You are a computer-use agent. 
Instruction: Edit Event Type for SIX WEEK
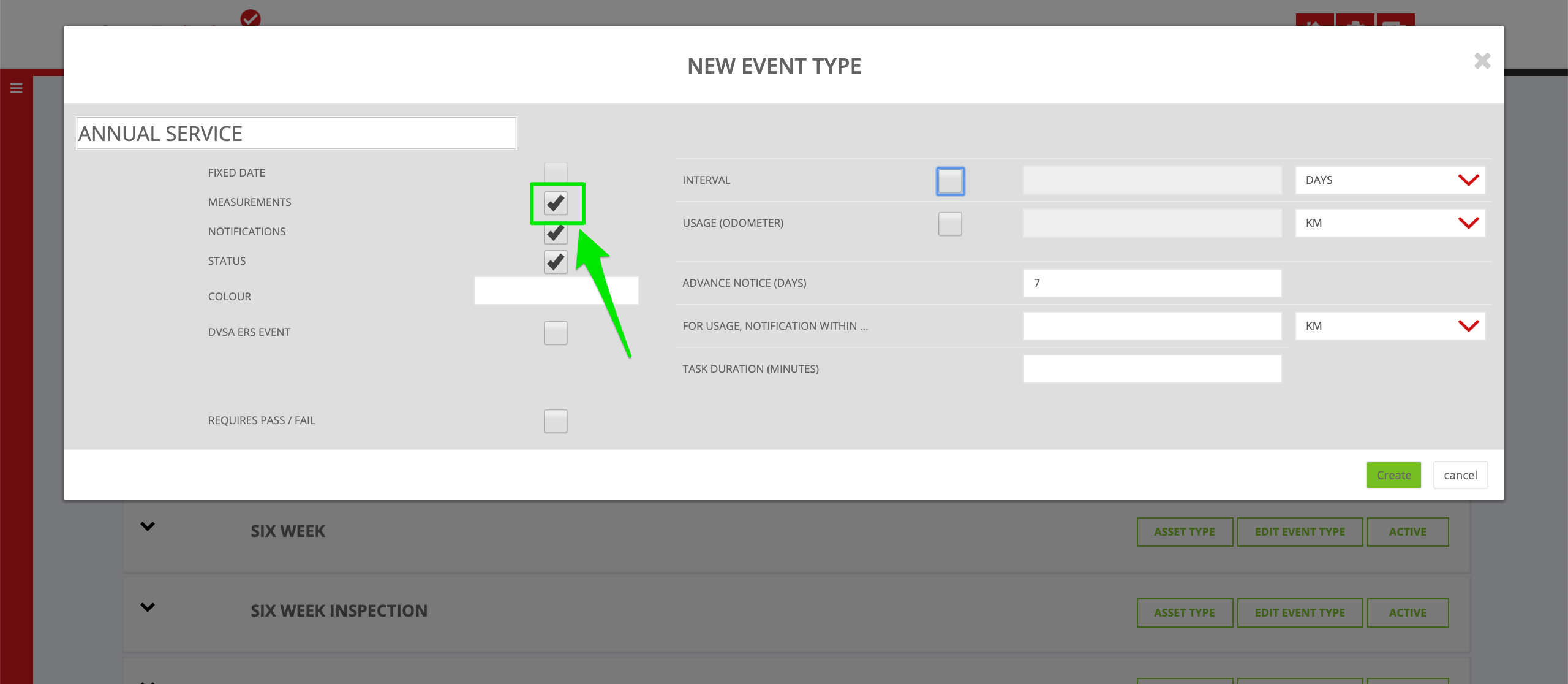point(1300,532)
